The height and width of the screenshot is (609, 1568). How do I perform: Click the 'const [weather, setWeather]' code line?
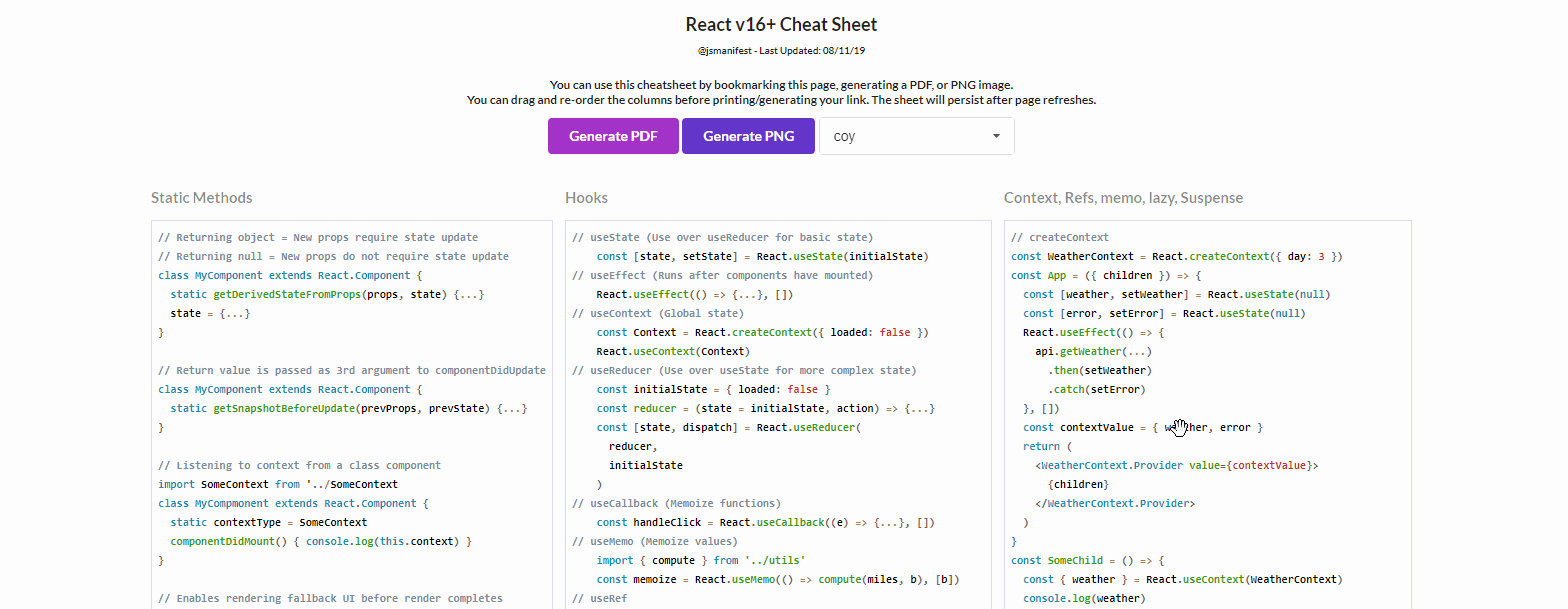pyautogui.click(x=1178, y=294)
